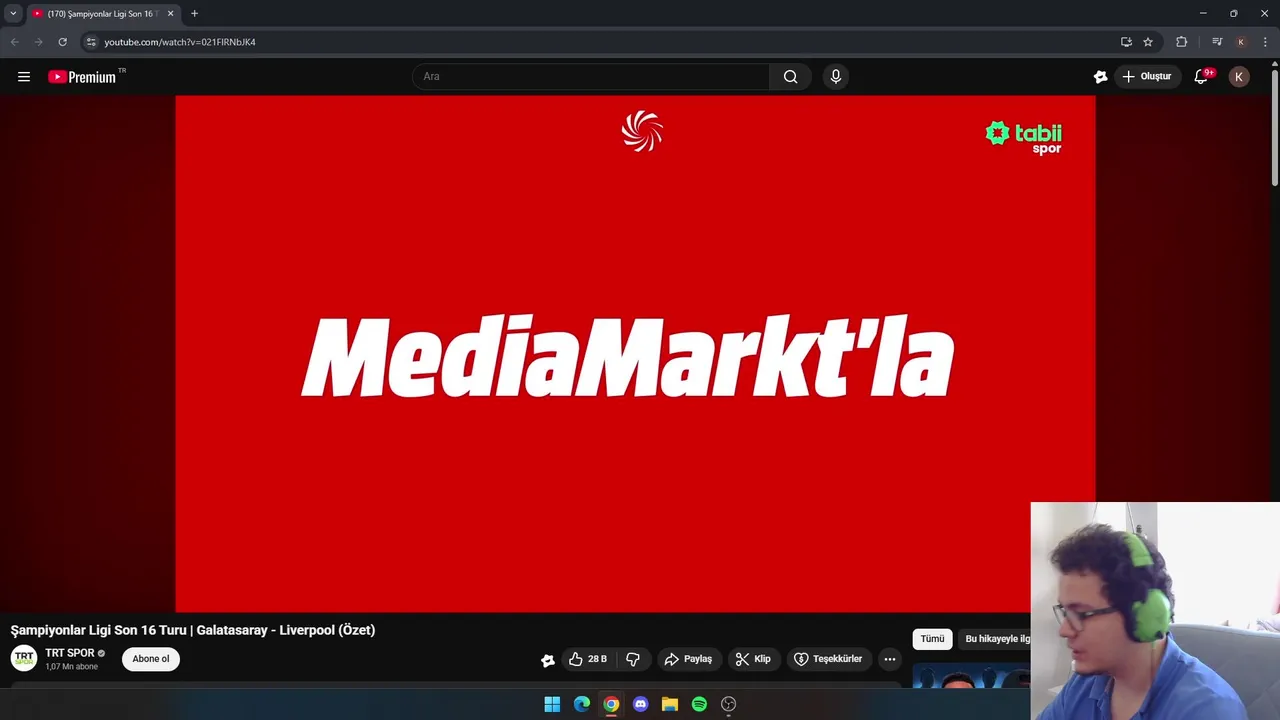Screen dimensions: 1280x720
Task: Share the video via Paylaş
Action: (x=688, y=659)
